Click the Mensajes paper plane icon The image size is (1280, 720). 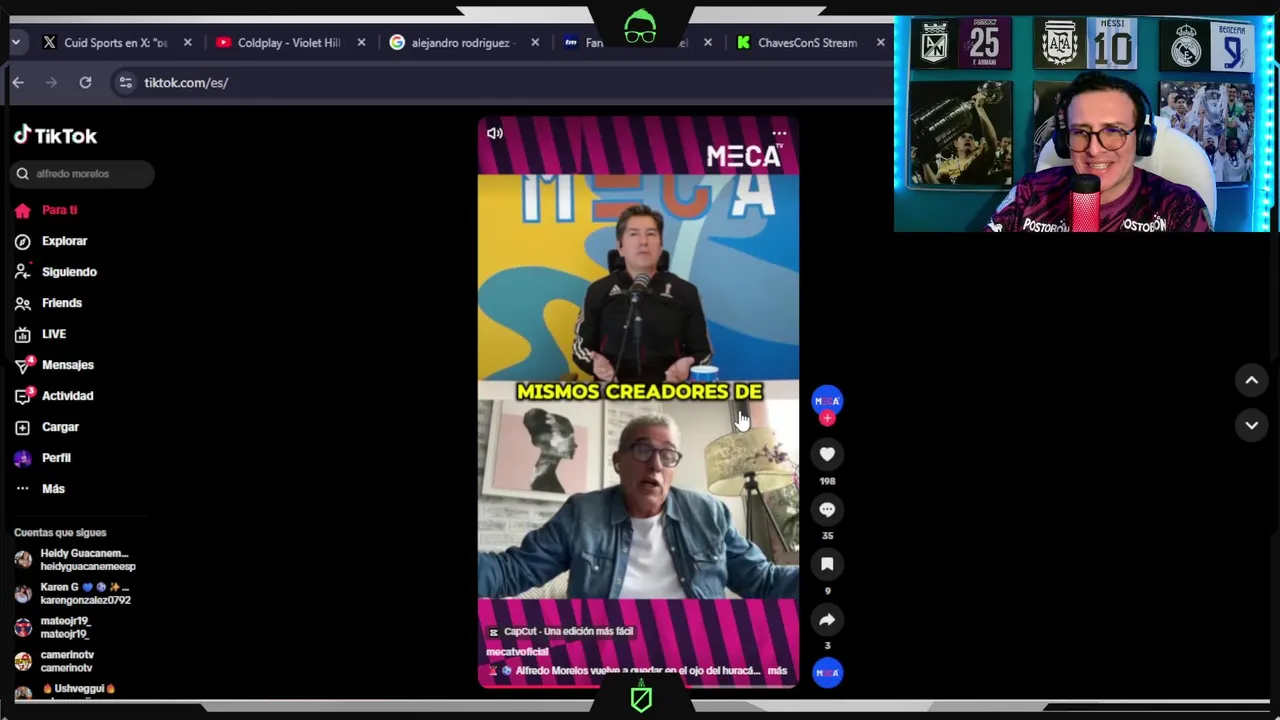point(23,366)
